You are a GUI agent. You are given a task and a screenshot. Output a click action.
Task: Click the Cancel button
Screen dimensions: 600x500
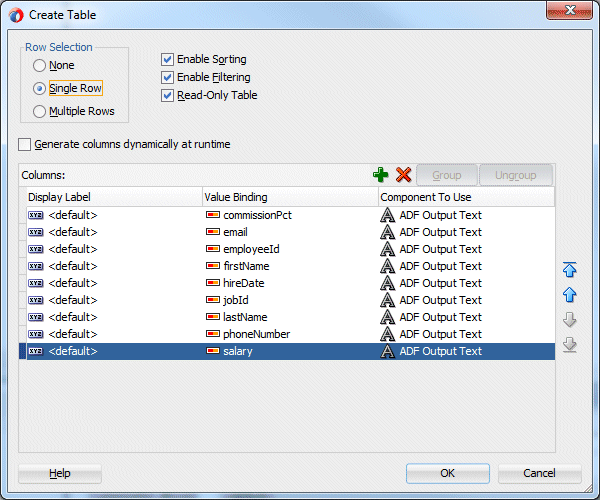pyautogui.click(x=540, y=473)
